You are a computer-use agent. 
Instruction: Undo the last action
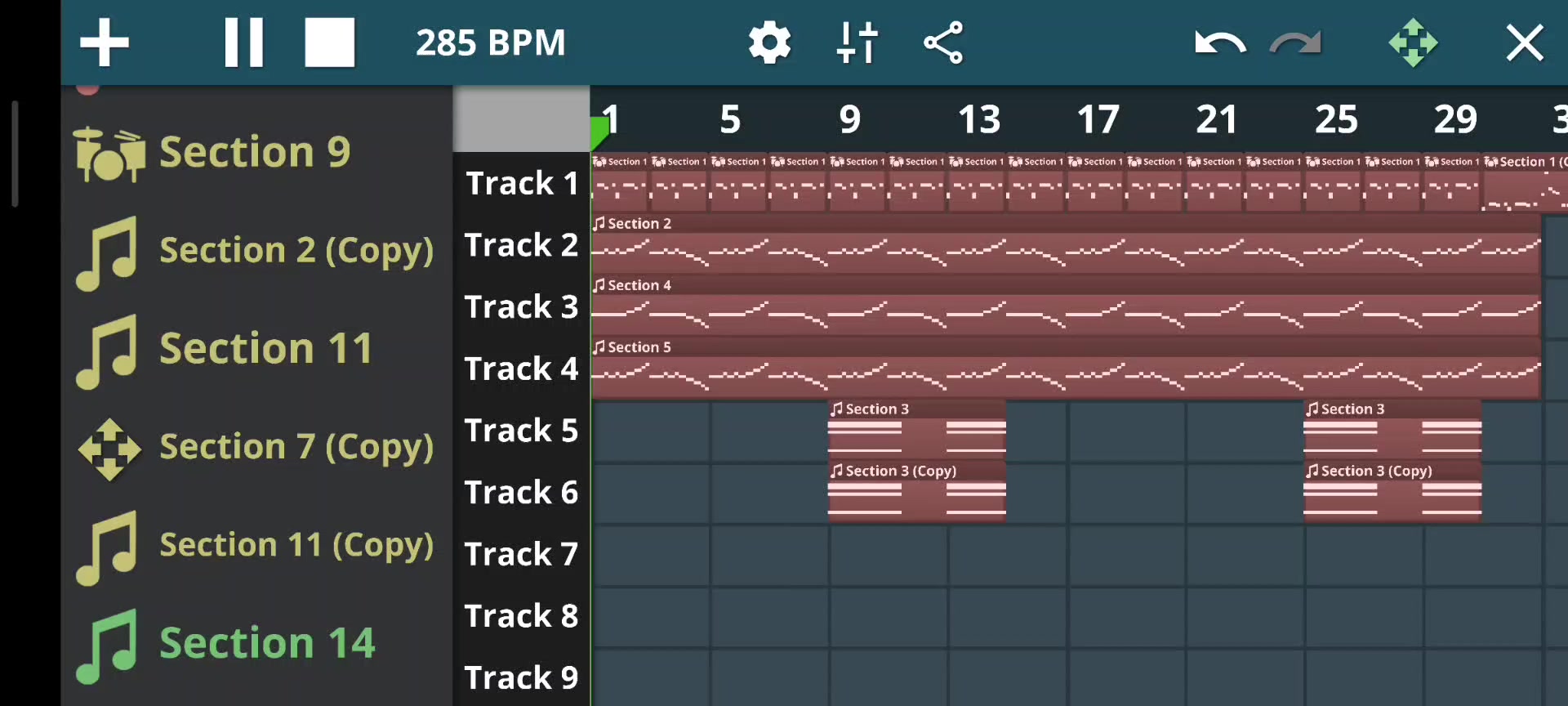(1220, 42)
